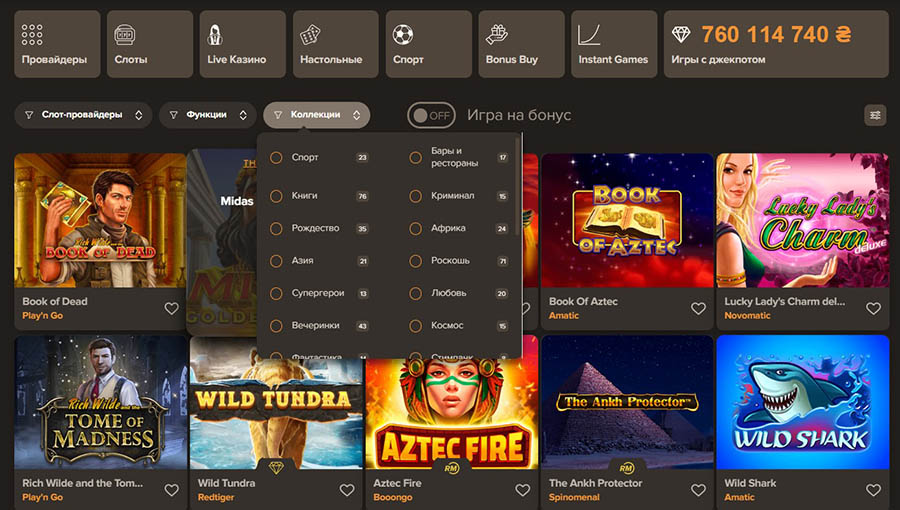The height and width of the screenshot is (510, 900).
Task: Open the Слот-провайдеры filter dropdown
Action: [x=83, y=115]
